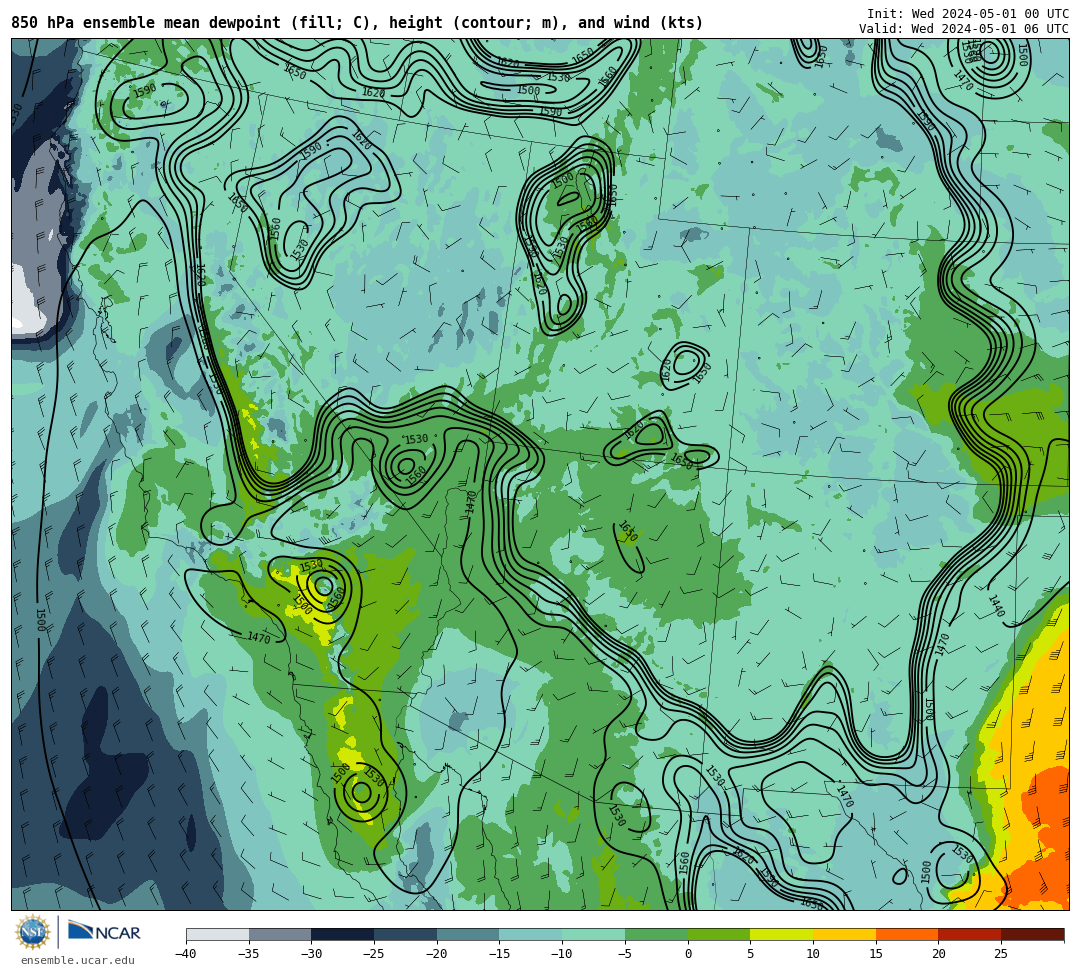Pick the yellow-green 5 to 10 colorbar segment
This screenshot has height=973, width=1080.
click(782, 934)
